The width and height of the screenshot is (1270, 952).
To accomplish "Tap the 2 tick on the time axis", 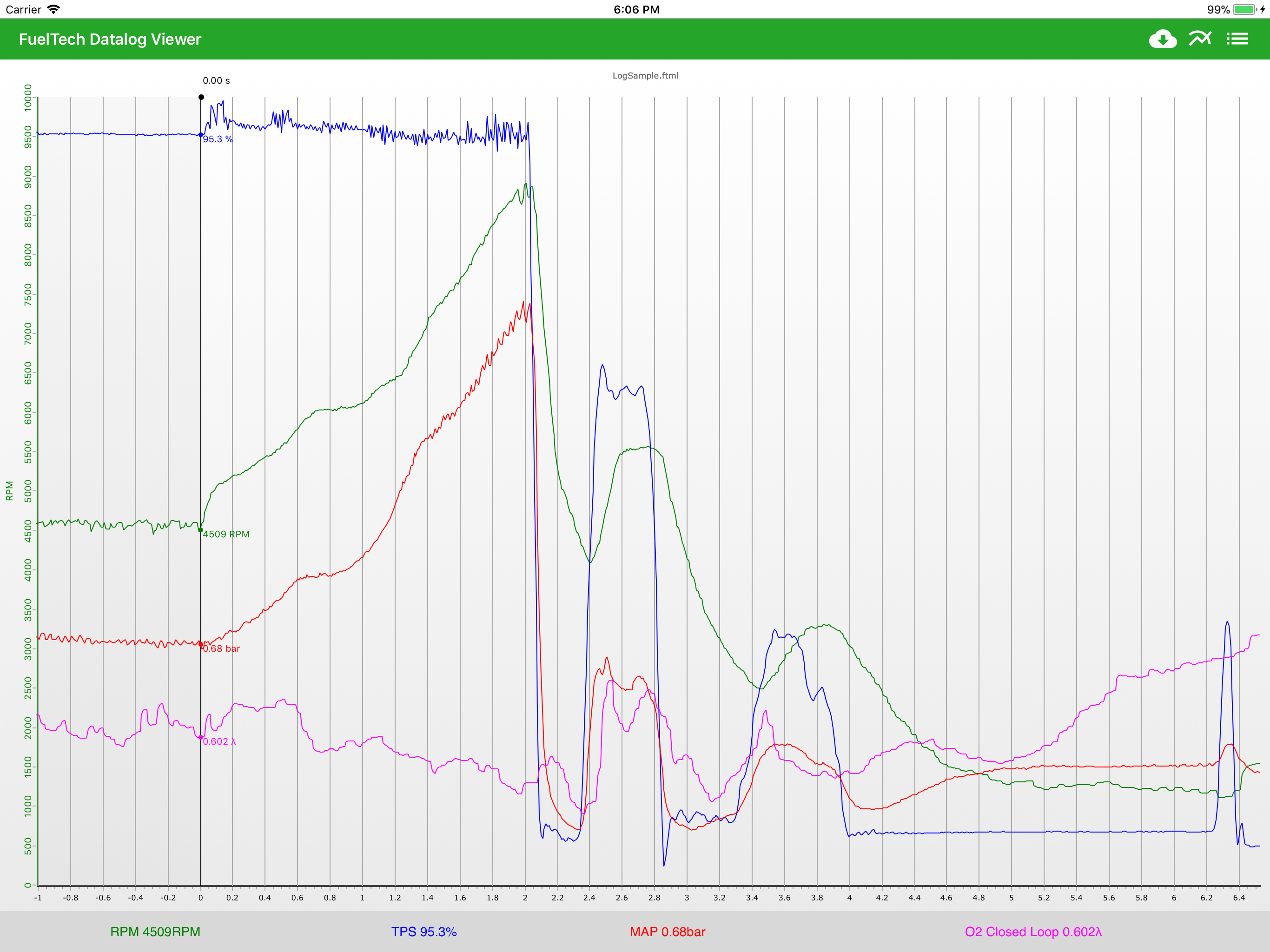I will click(x=525, y=898).
